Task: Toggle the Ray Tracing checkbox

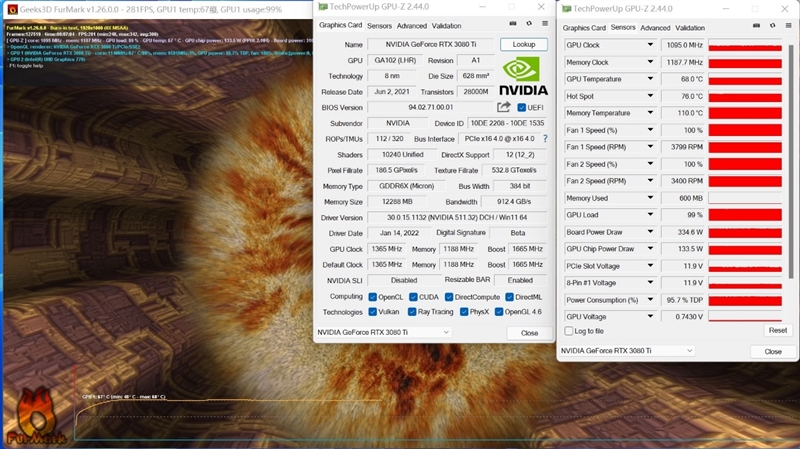Action: tap(412, 312)
